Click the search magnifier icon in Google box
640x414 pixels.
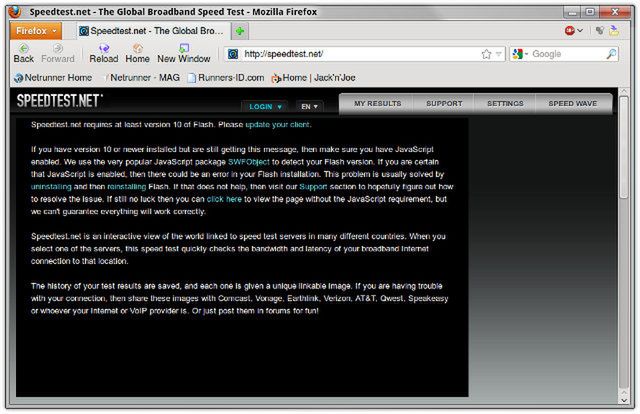pos(611,54)
